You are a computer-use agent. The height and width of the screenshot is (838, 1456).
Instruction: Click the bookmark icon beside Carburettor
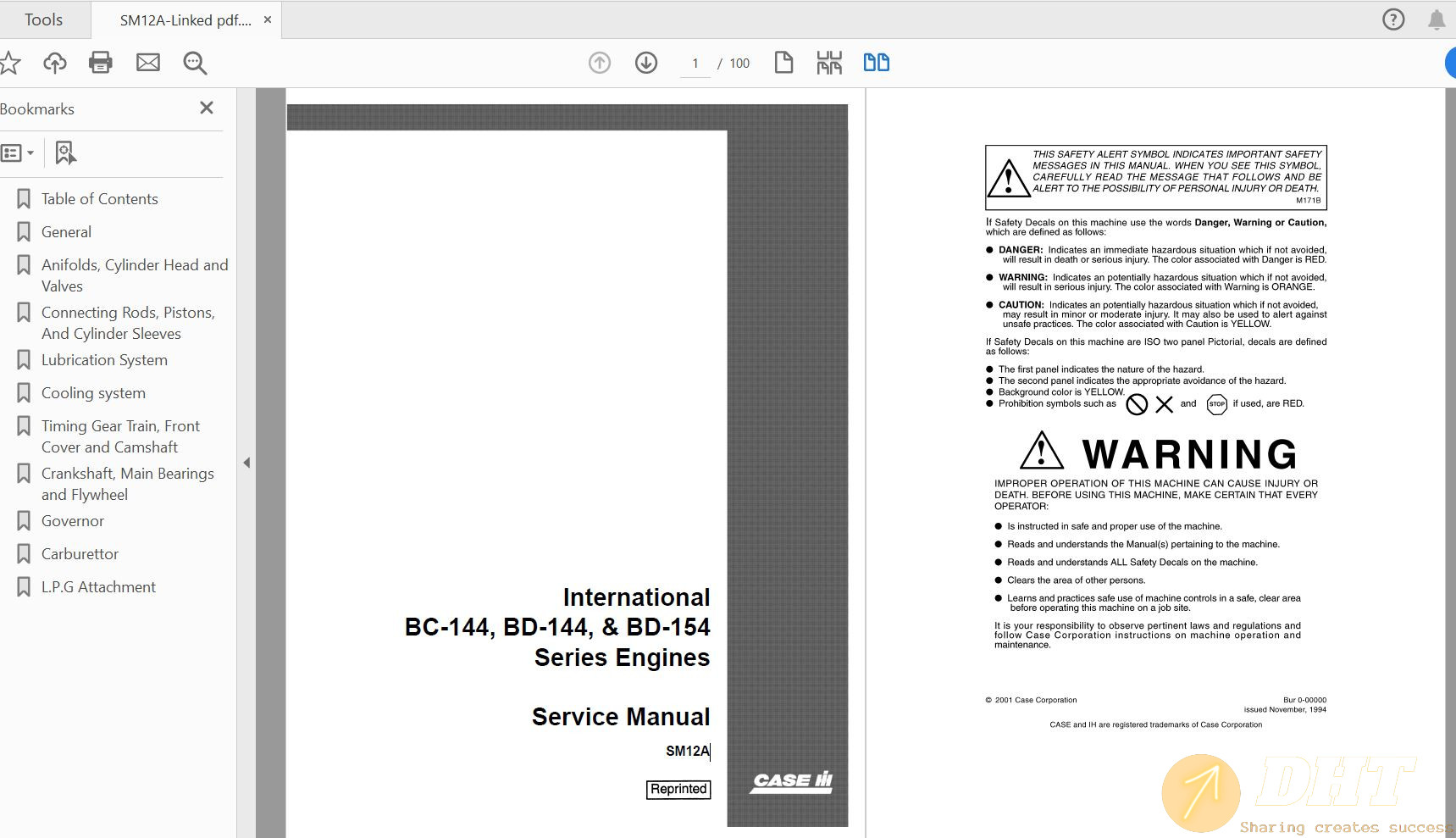pyautogui.click(x=24, y=554)
